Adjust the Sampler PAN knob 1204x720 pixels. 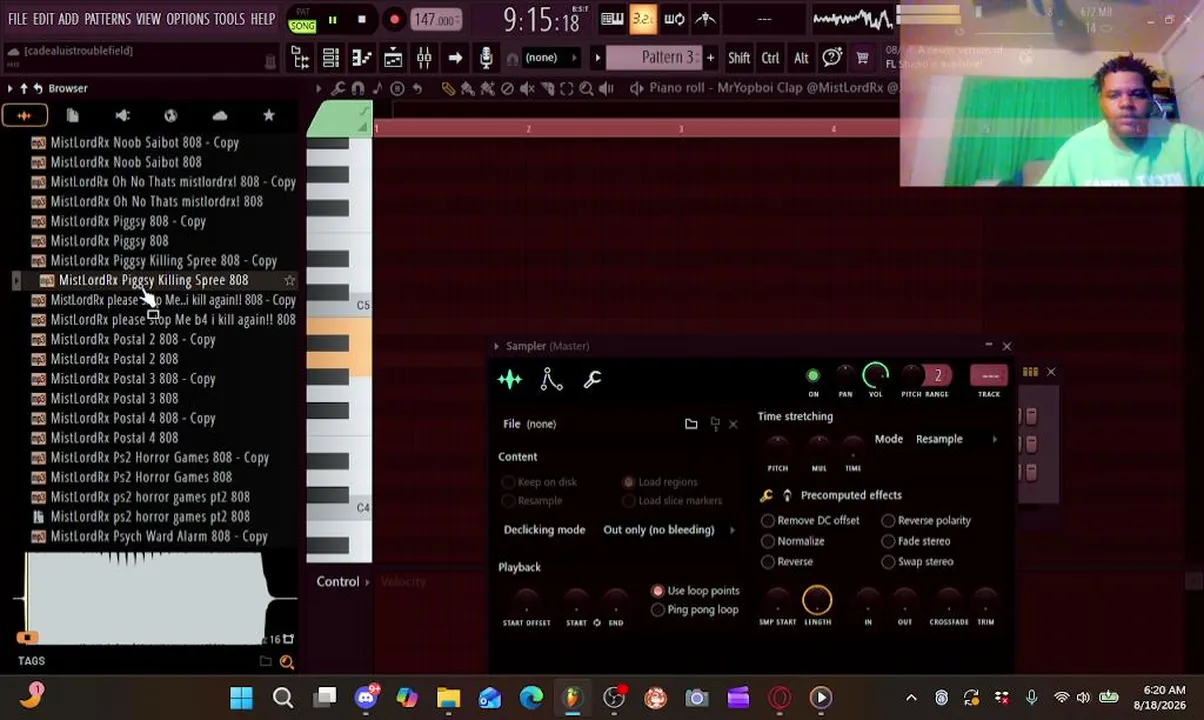845,376
